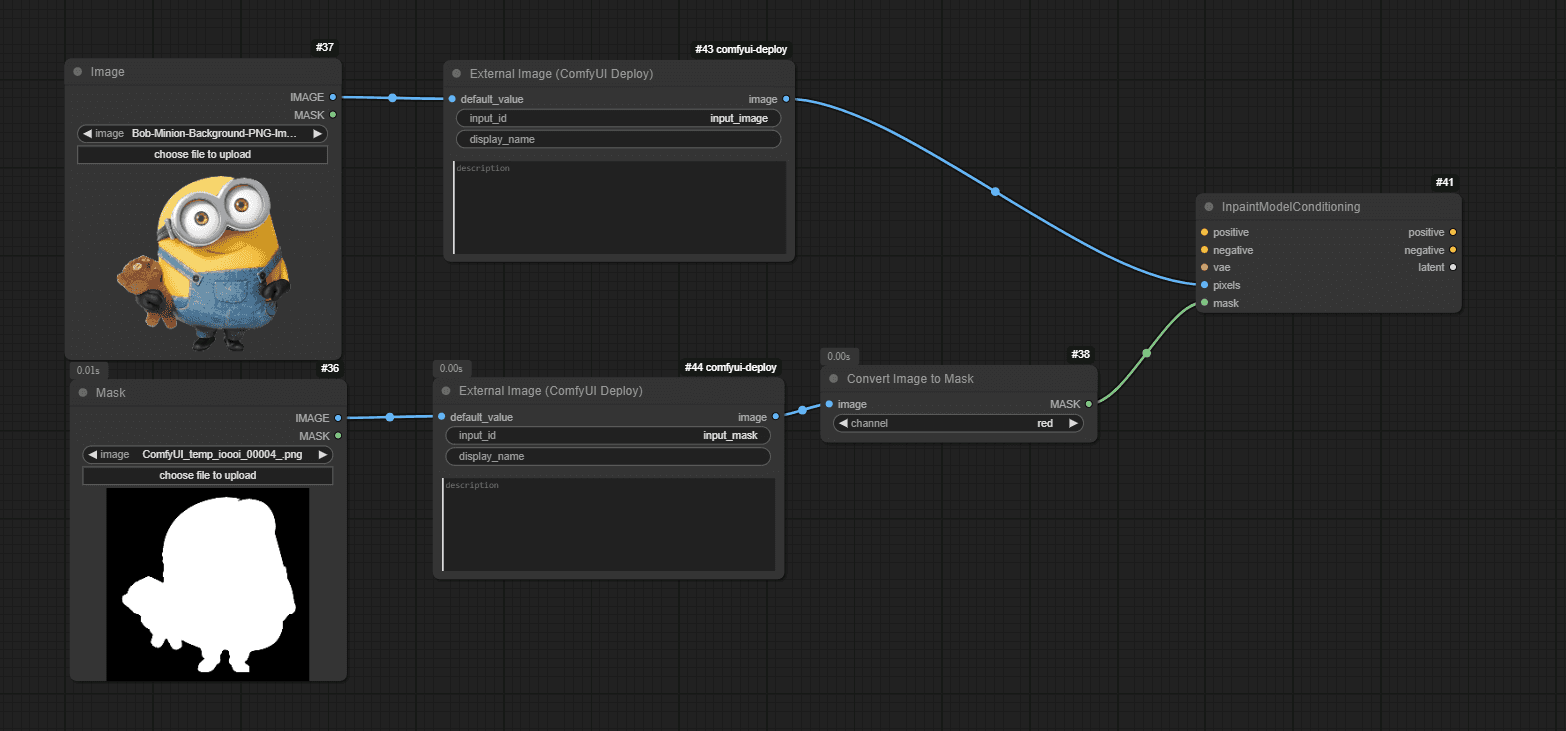Click the mask input port on InpaintModelConditioning

(1204, 303)
